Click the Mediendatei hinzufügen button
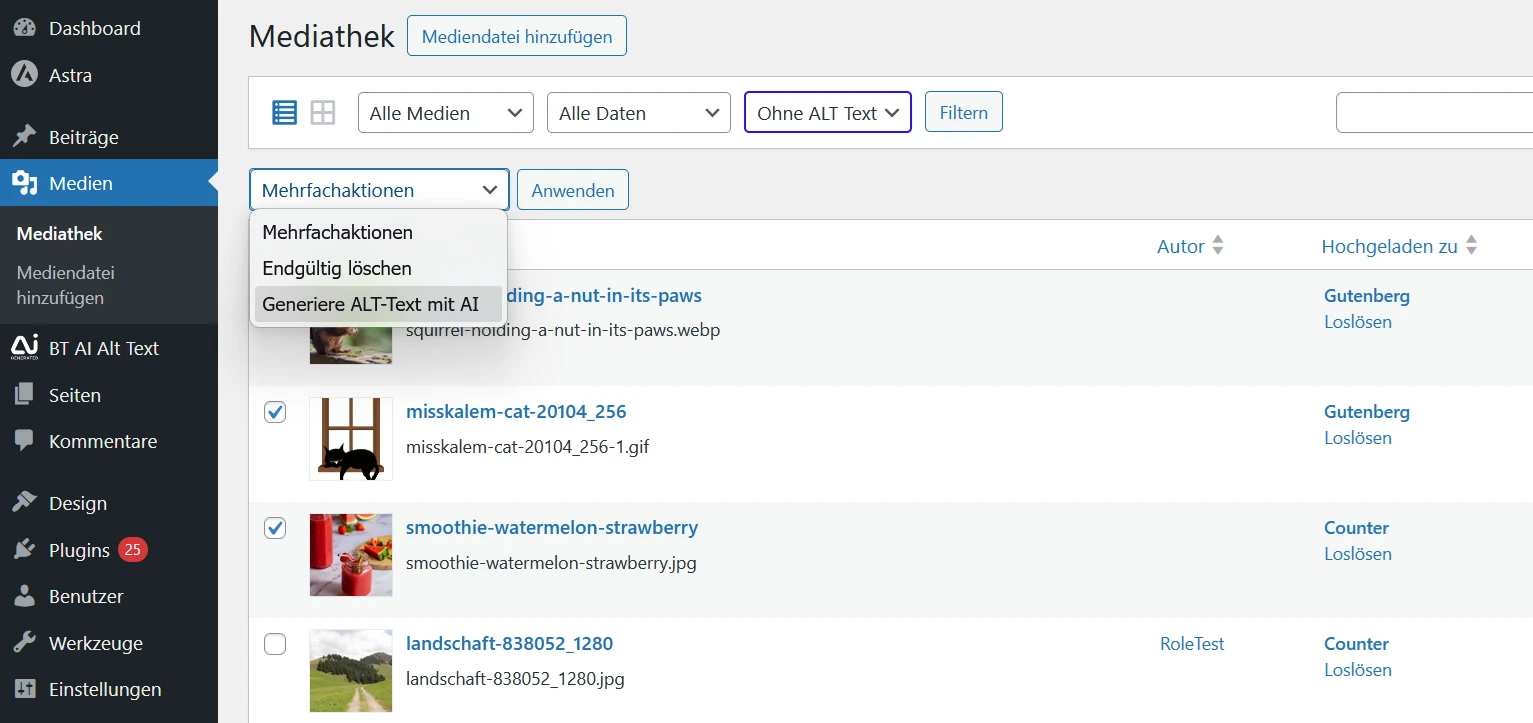This screenshot has width=1533, height=723. (516, 37)
